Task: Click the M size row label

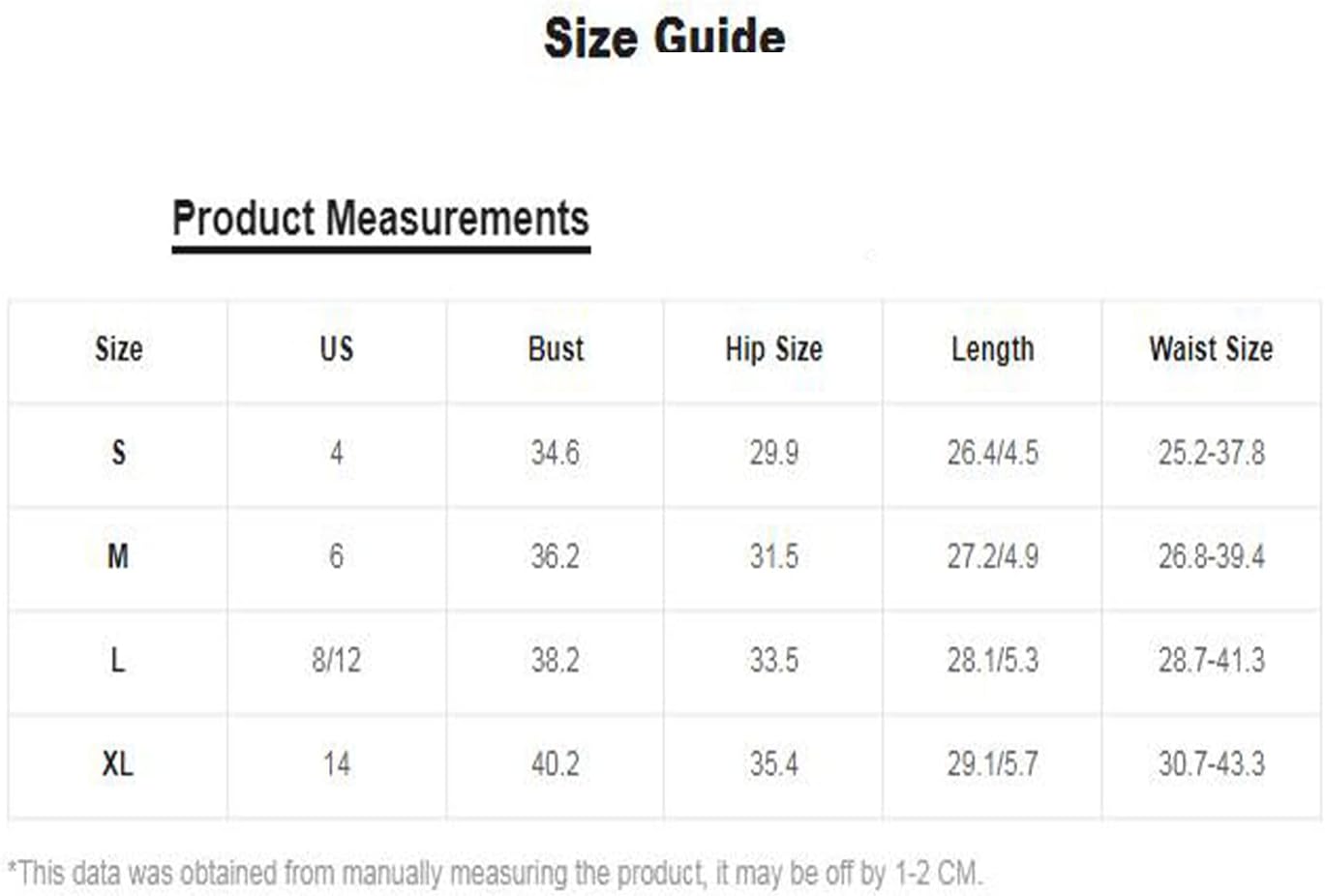Action: [x=118, y=555]
